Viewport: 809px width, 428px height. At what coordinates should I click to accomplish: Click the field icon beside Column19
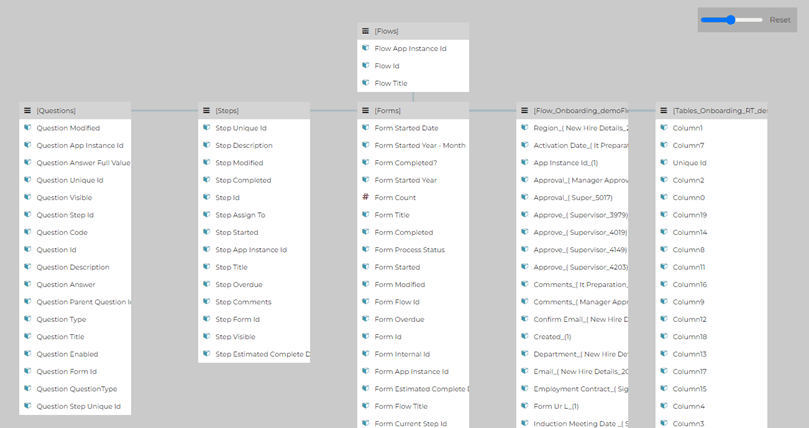click(664, 215)
